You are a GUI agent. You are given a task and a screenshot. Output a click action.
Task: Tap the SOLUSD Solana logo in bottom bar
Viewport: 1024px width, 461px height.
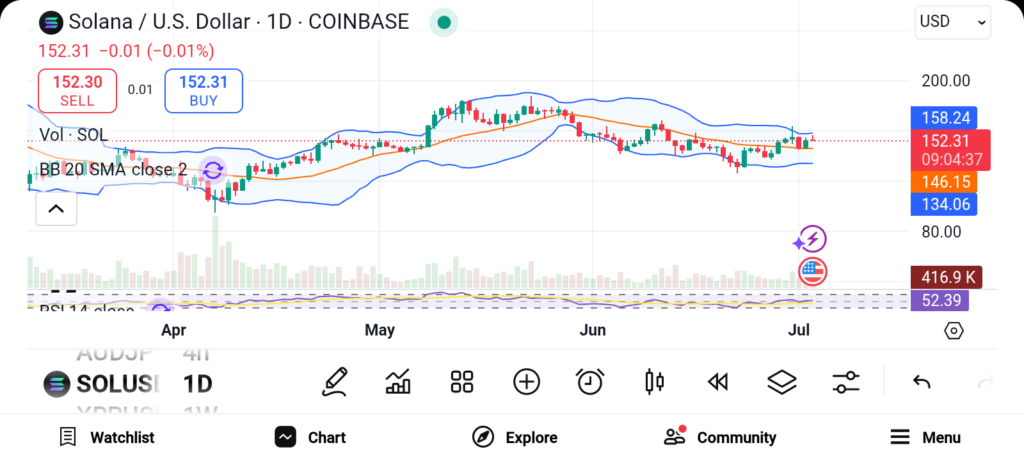click(x=57, y=384)
